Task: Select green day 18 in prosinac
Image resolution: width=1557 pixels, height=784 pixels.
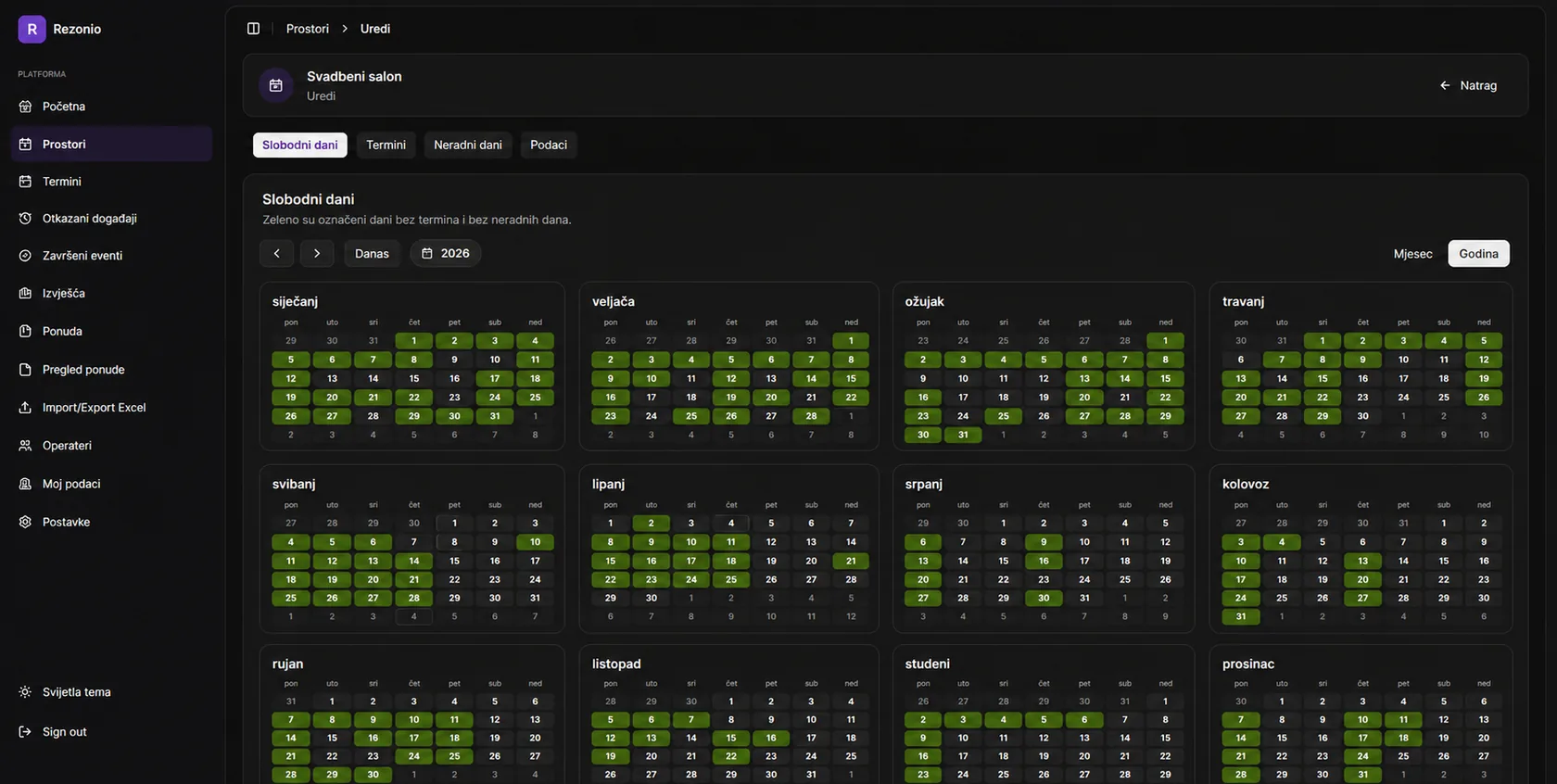Action: (1403, 739)
